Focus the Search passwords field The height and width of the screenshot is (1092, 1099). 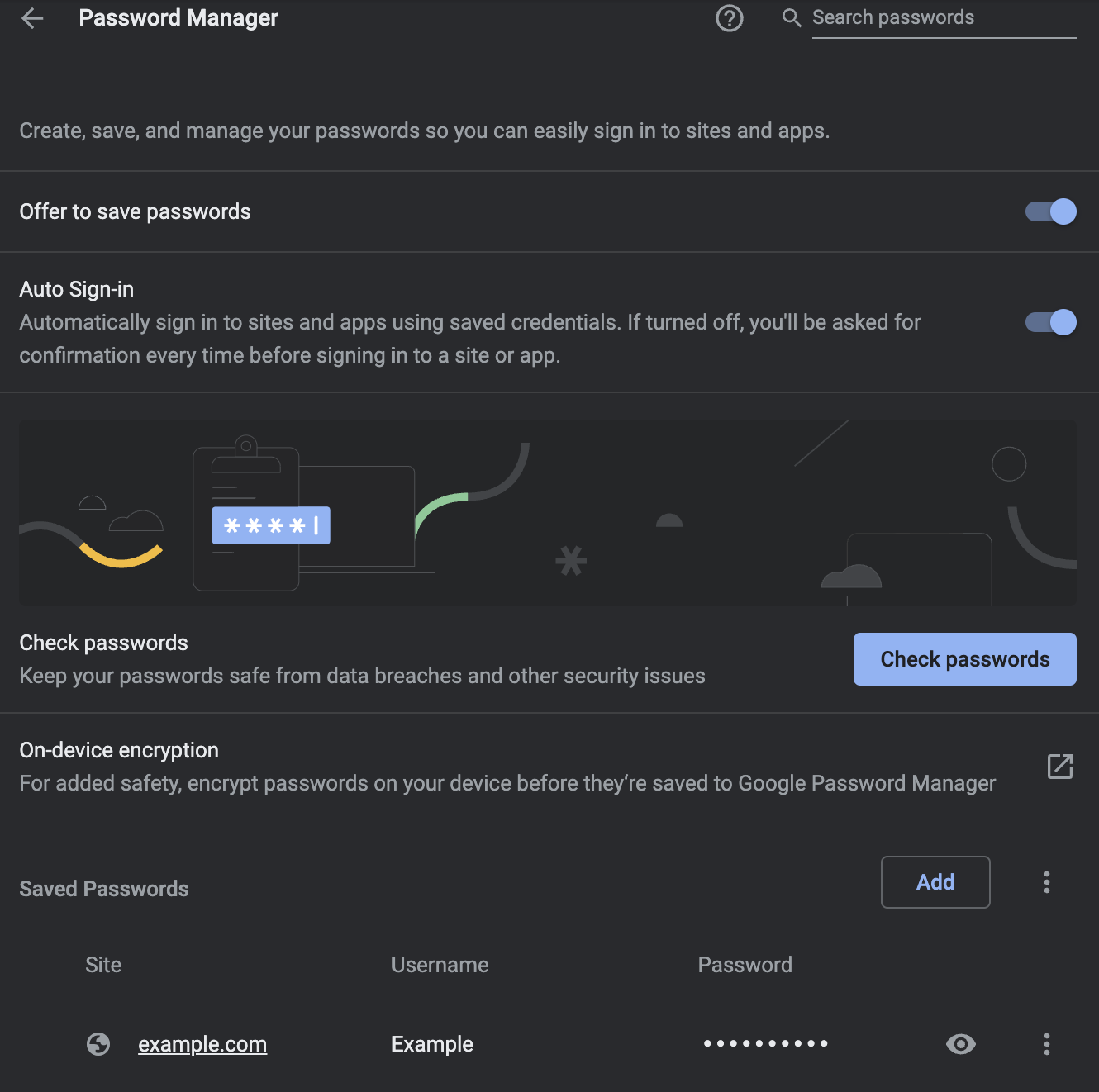944,18
